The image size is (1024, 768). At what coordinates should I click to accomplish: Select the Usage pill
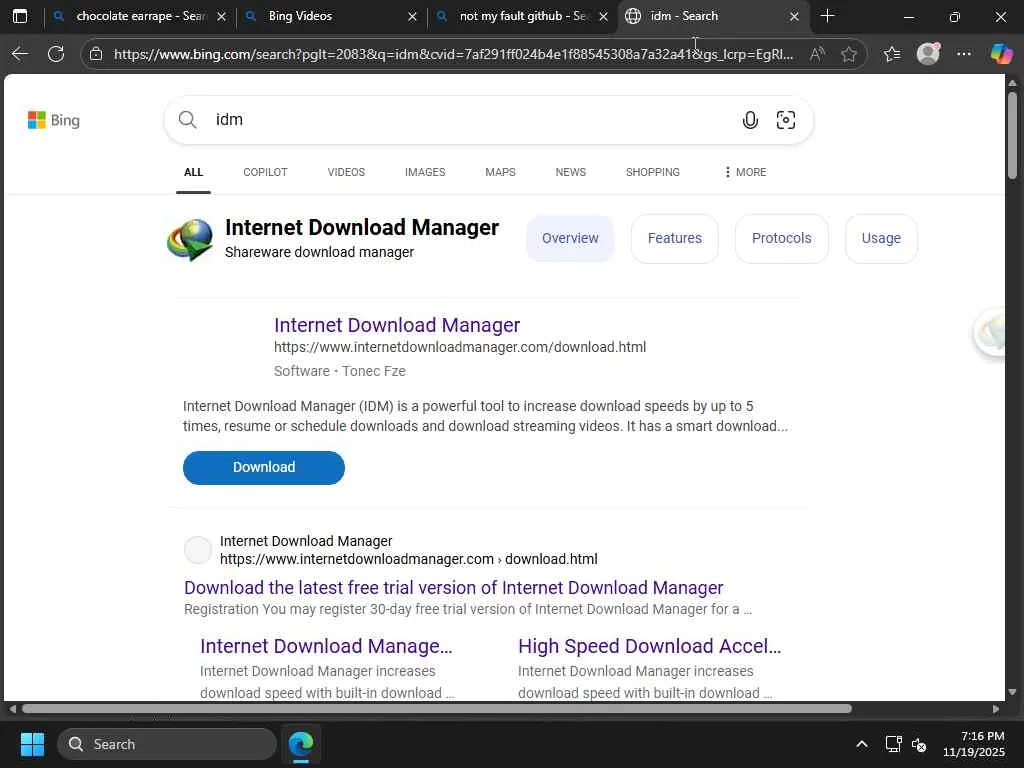tap(881, 238)
